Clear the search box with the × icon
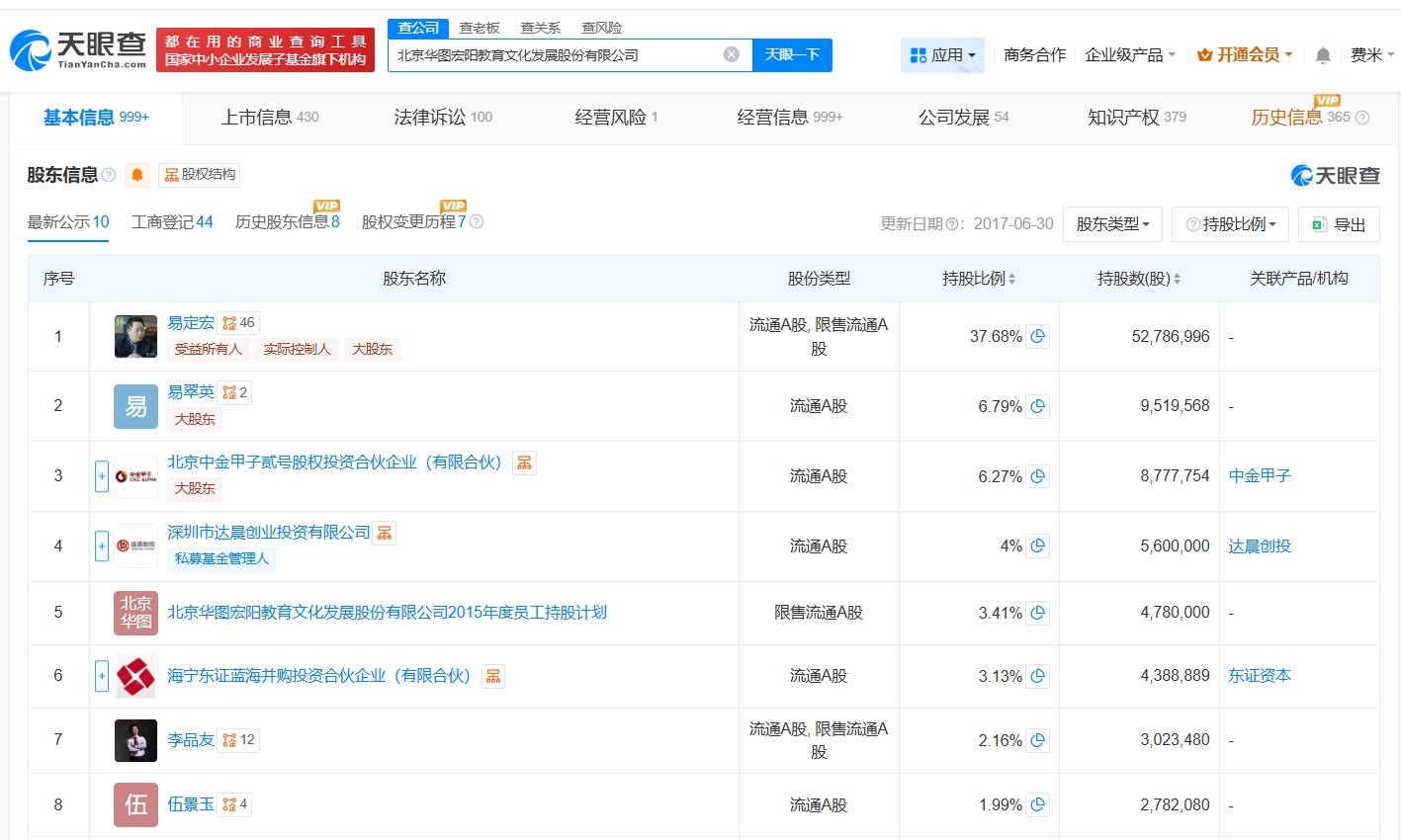Viewport: 1401px width, 840px height. 732,54
